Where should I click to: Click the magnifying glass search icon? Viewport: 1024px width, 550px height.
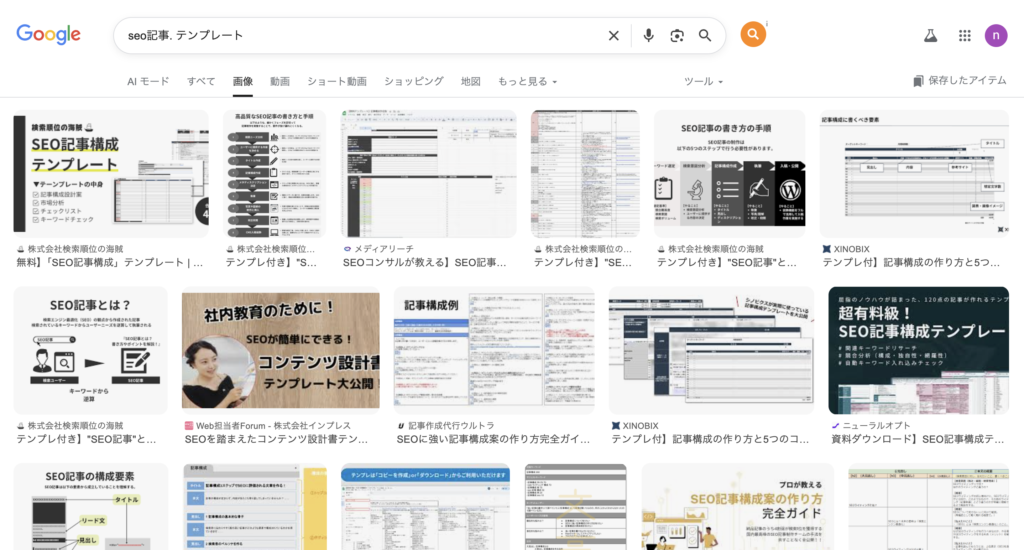705,36
